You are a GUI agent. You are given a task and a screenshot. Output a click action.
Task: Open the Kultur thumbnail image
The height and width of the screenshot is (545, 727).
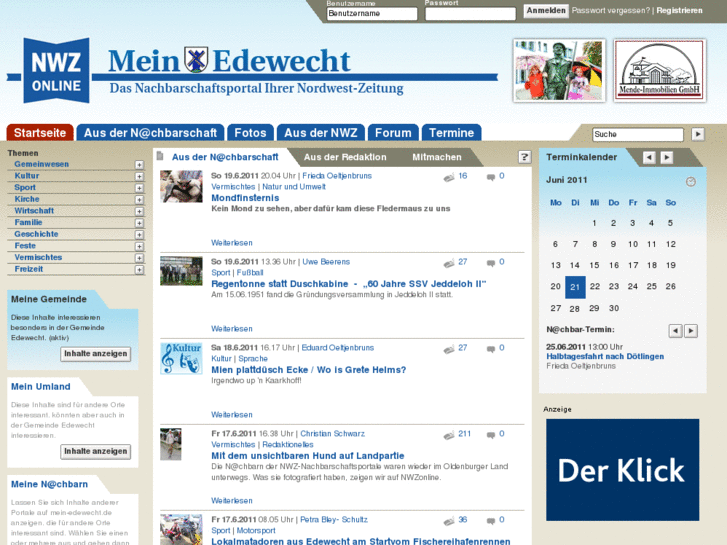click(x=181, y=358)
